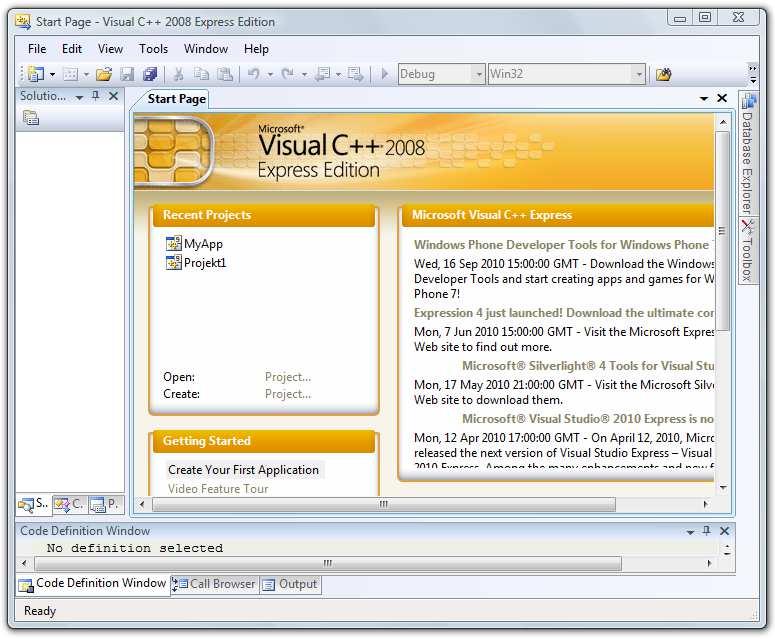Image resolution: width=775 pixels, height=639 pixels.
Task: Switch to the Property Manager bottom tab
Action: click(105, 504)
